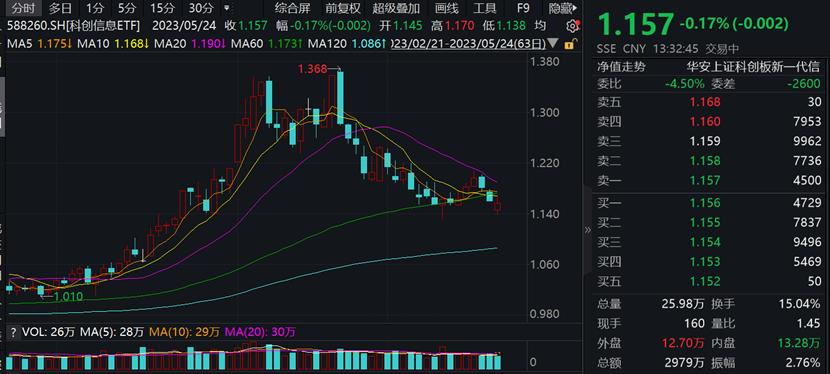Click MA5 1.175 indicator label

(x=40, y=44)
